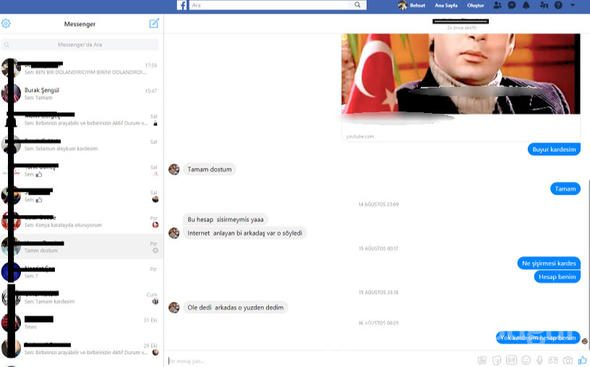590x367 pixels.
Task: Start a new message with compose icon
Action: tap(154, 23)
